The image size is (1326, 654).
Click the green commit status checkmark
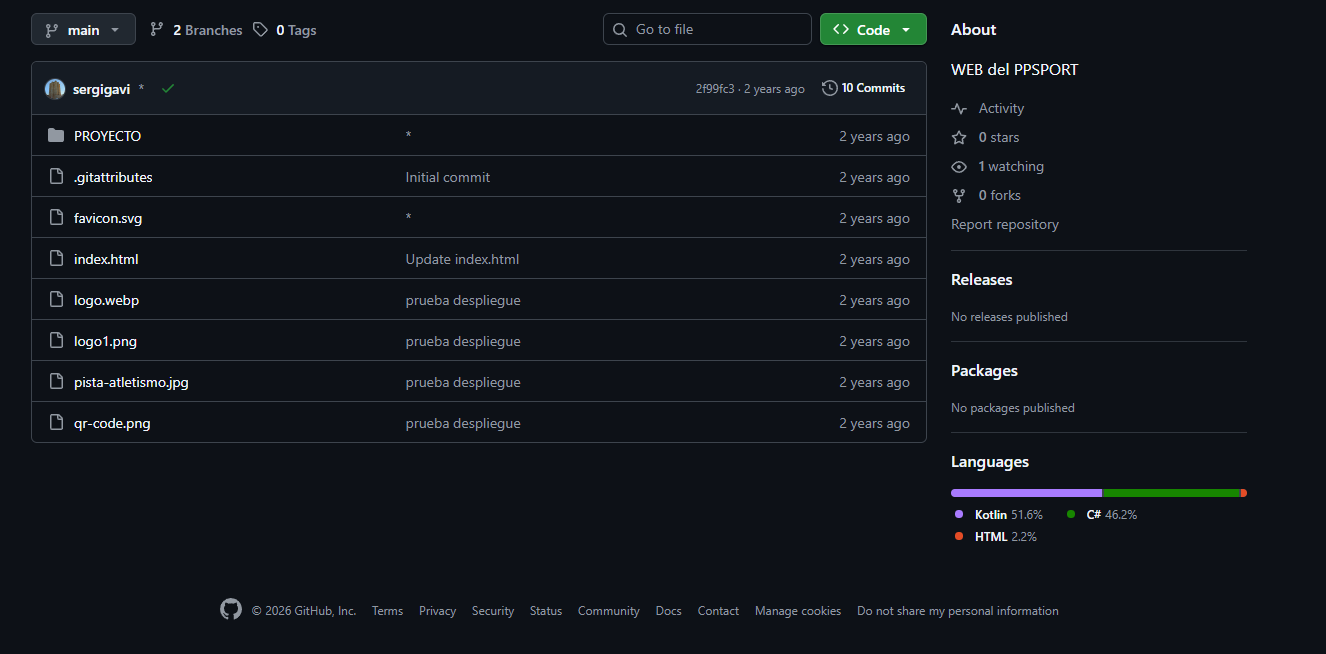168,89
